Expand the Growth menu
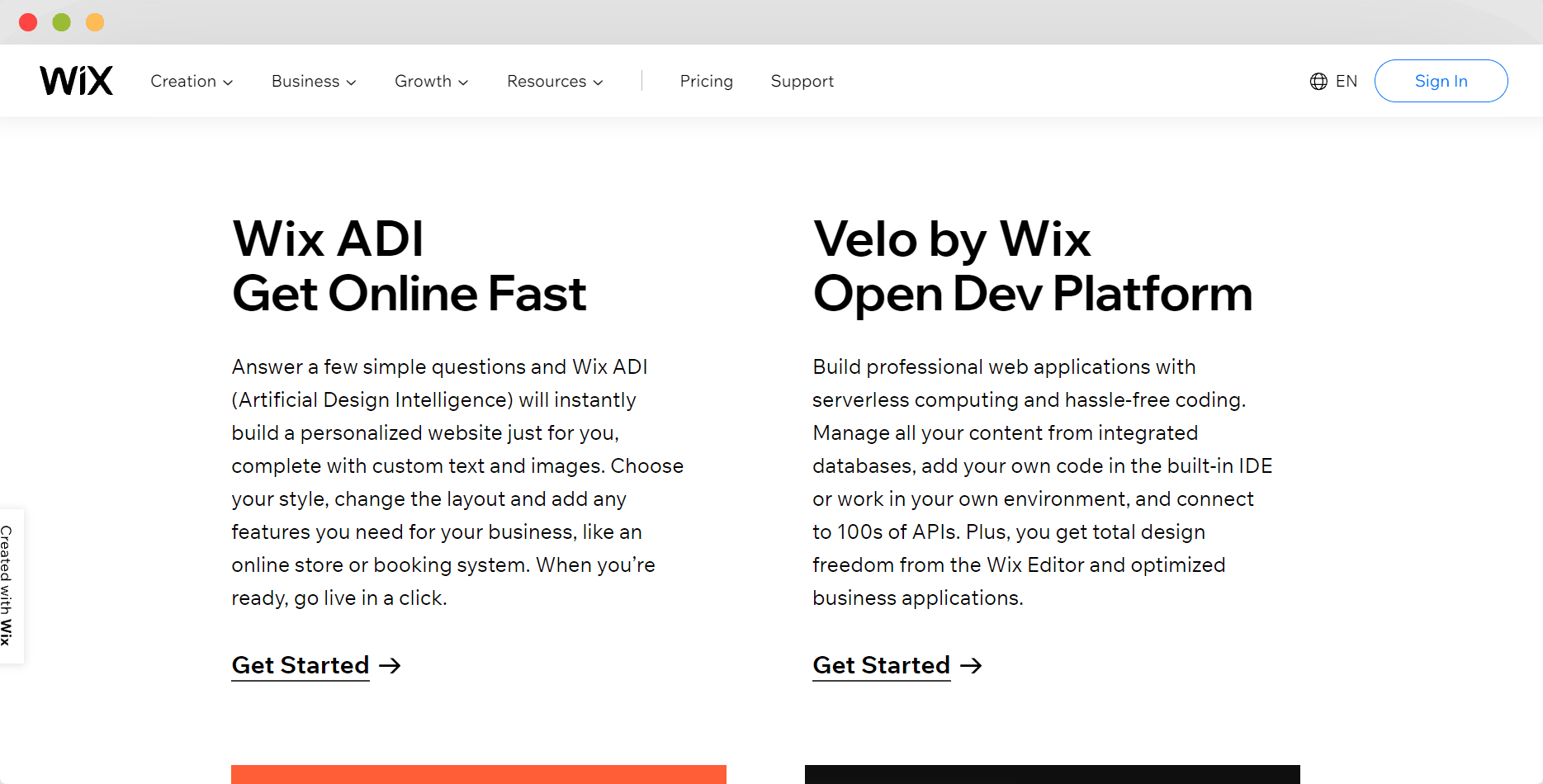This screenshot has width=1543, height=784. [432, 81]
